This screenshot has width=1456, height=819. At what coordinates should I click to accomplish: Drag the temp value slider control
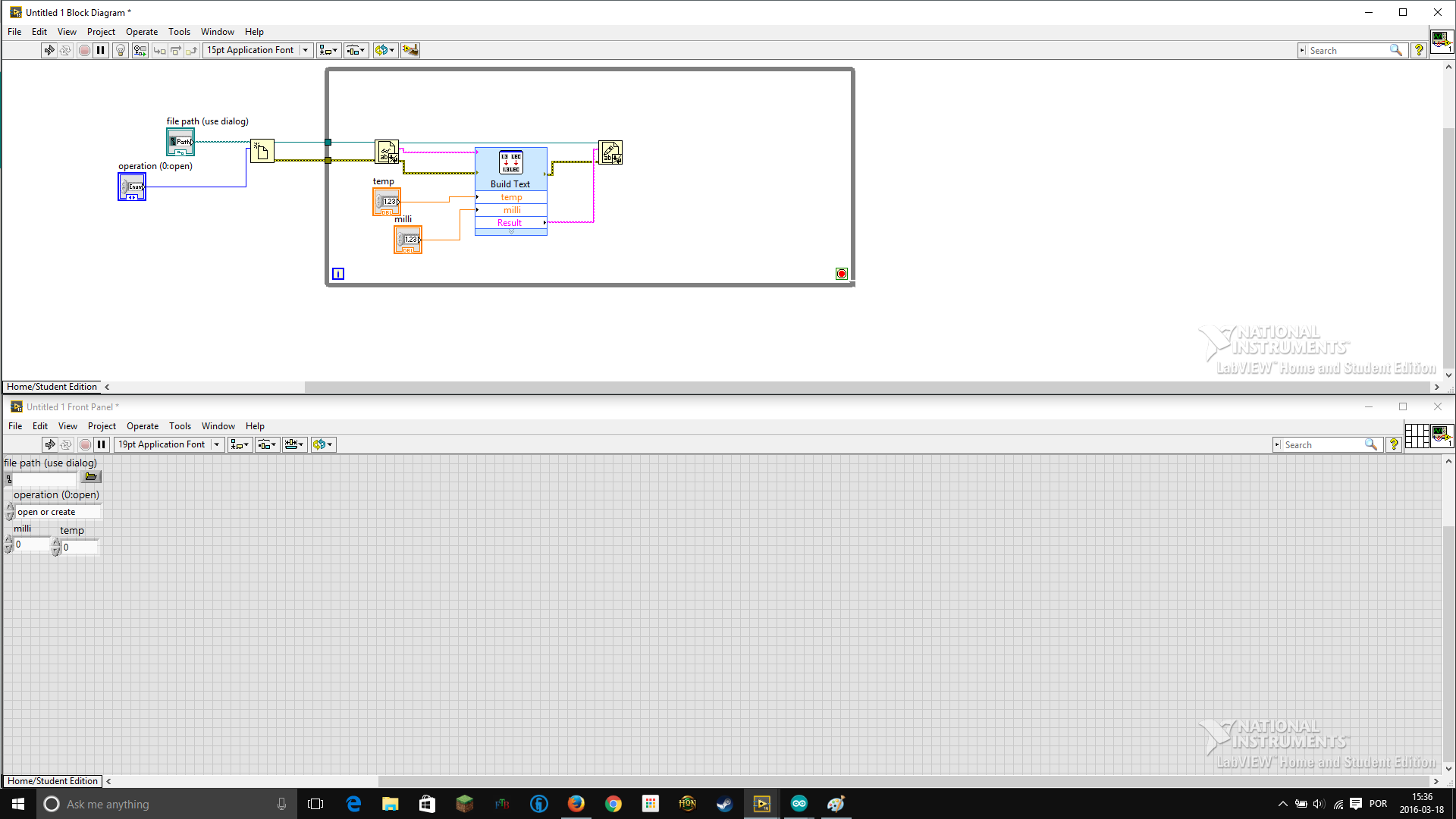point(56,546)
